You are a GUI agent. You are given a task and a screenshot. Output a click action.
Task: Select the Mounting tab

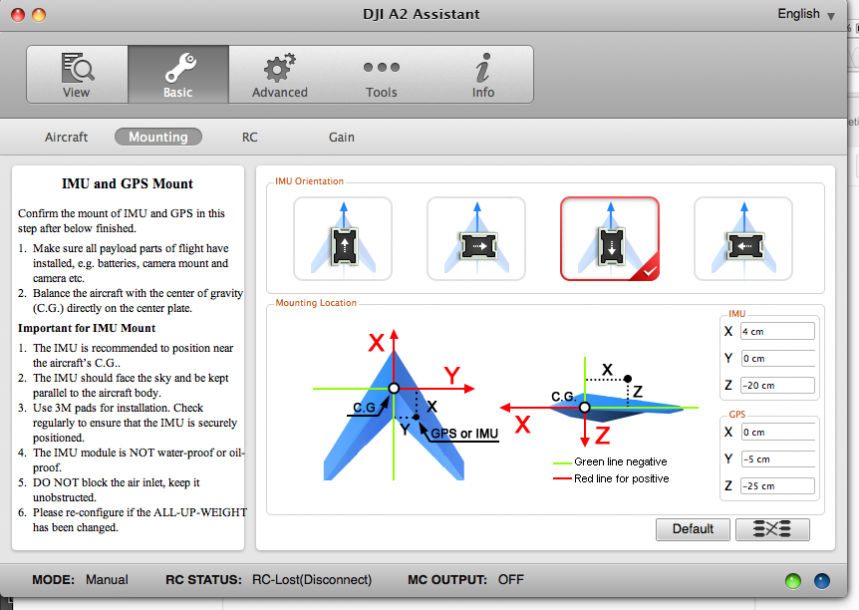(158, 137)
